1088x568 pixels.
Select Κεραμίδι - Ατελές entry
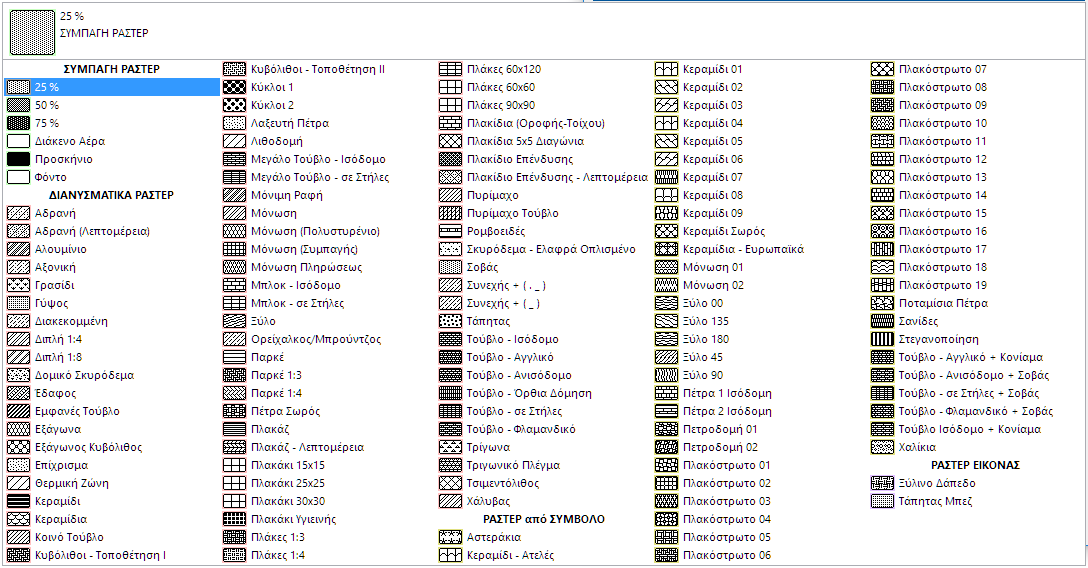510,556
